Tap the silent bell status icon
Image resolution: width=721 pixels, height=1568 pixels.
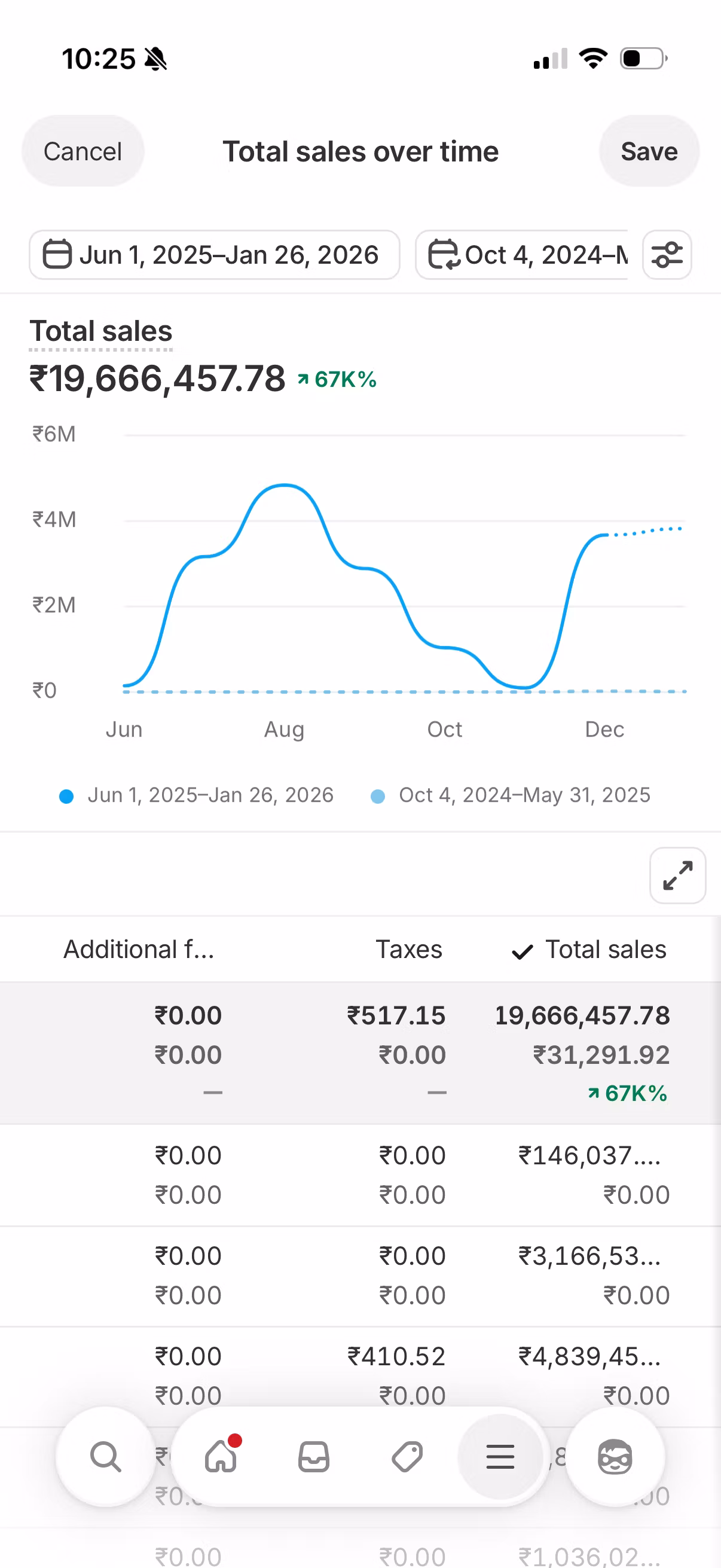[x=156, y=59]
